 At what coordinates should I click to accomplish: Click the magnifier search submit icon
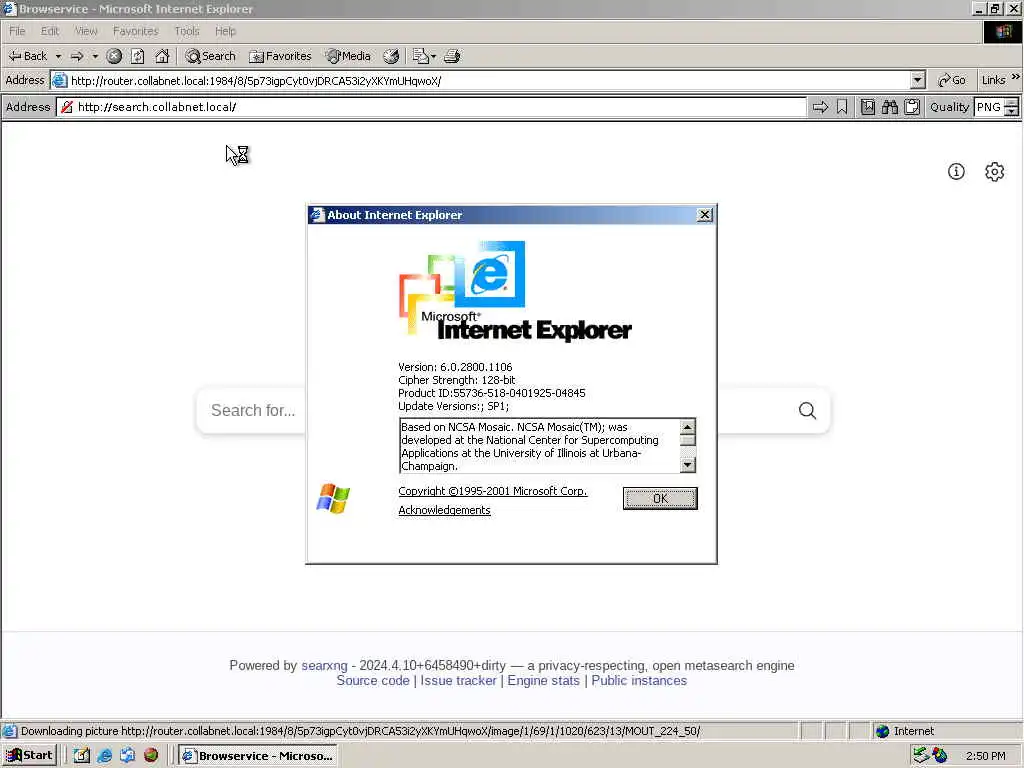(808, 411)
